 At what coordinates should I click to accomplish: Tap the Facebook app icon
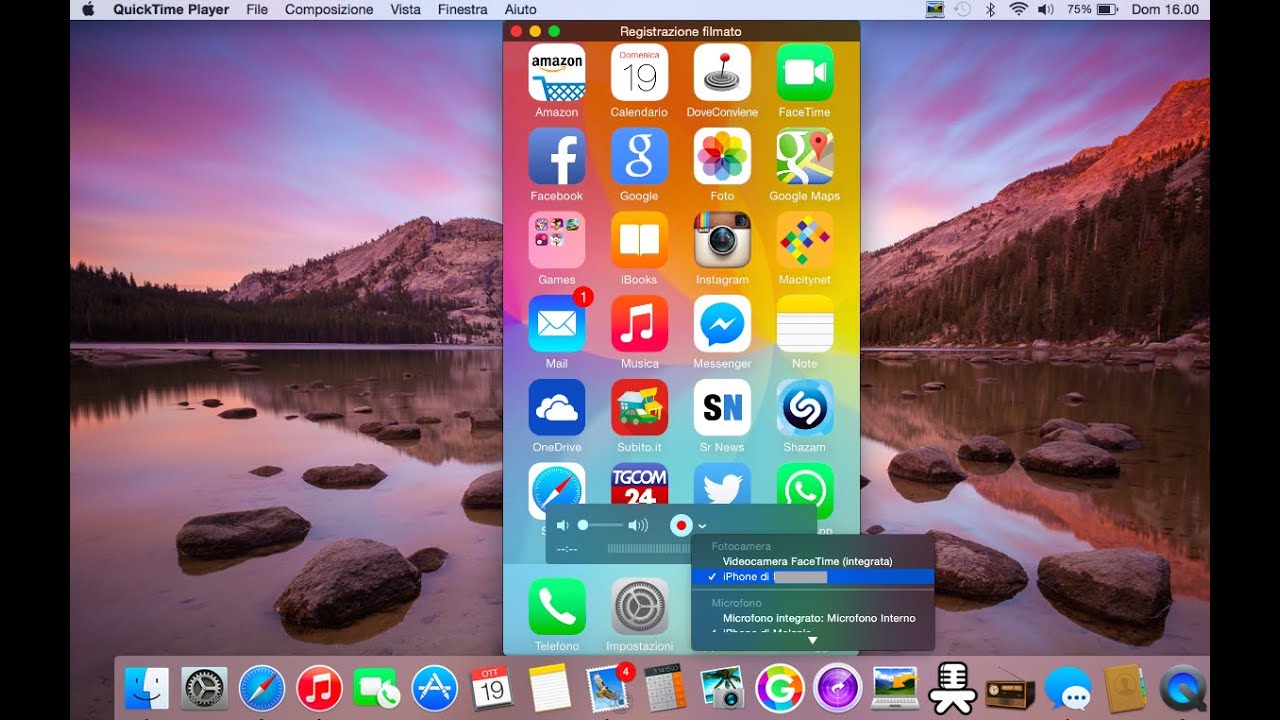click(x=557, y=156)
